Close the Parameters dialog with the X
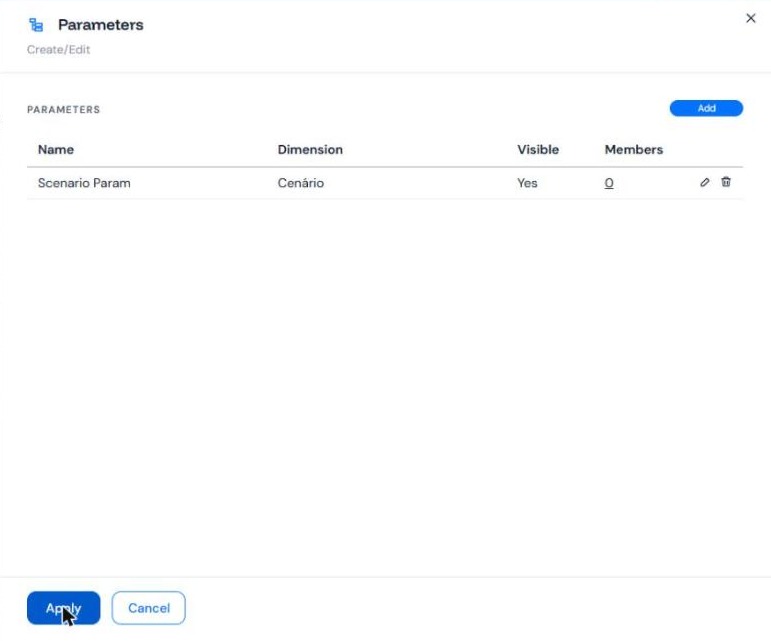Screen dimensions: 771x641 750,18
